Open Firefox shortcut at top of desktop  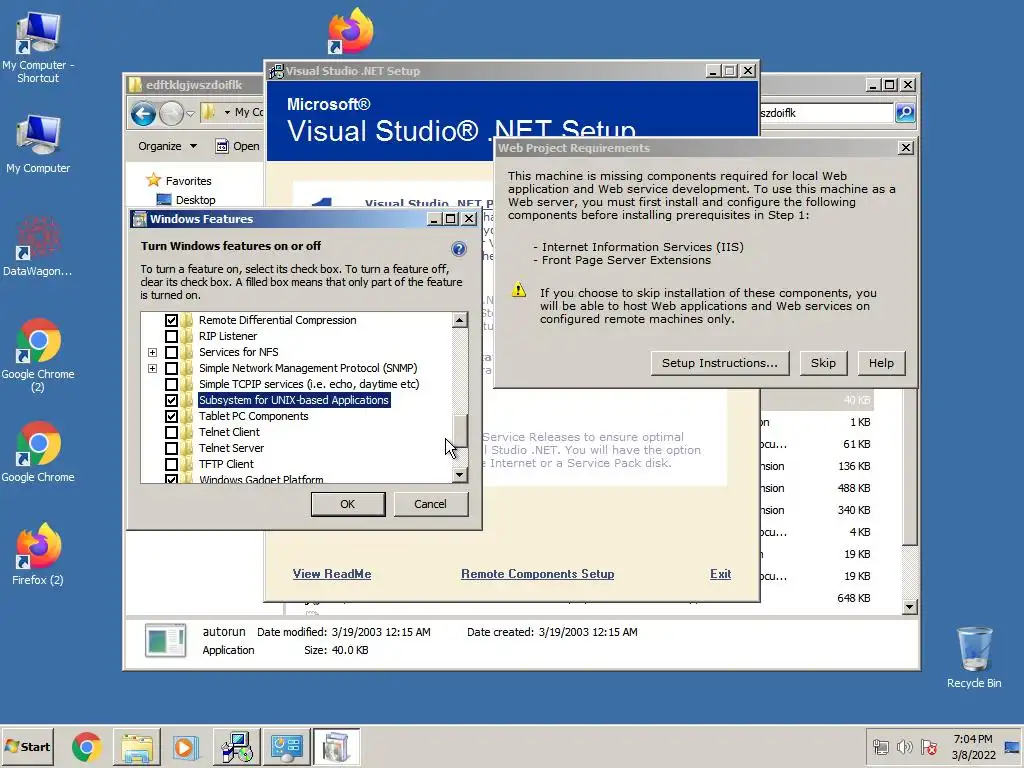point(351,31)
